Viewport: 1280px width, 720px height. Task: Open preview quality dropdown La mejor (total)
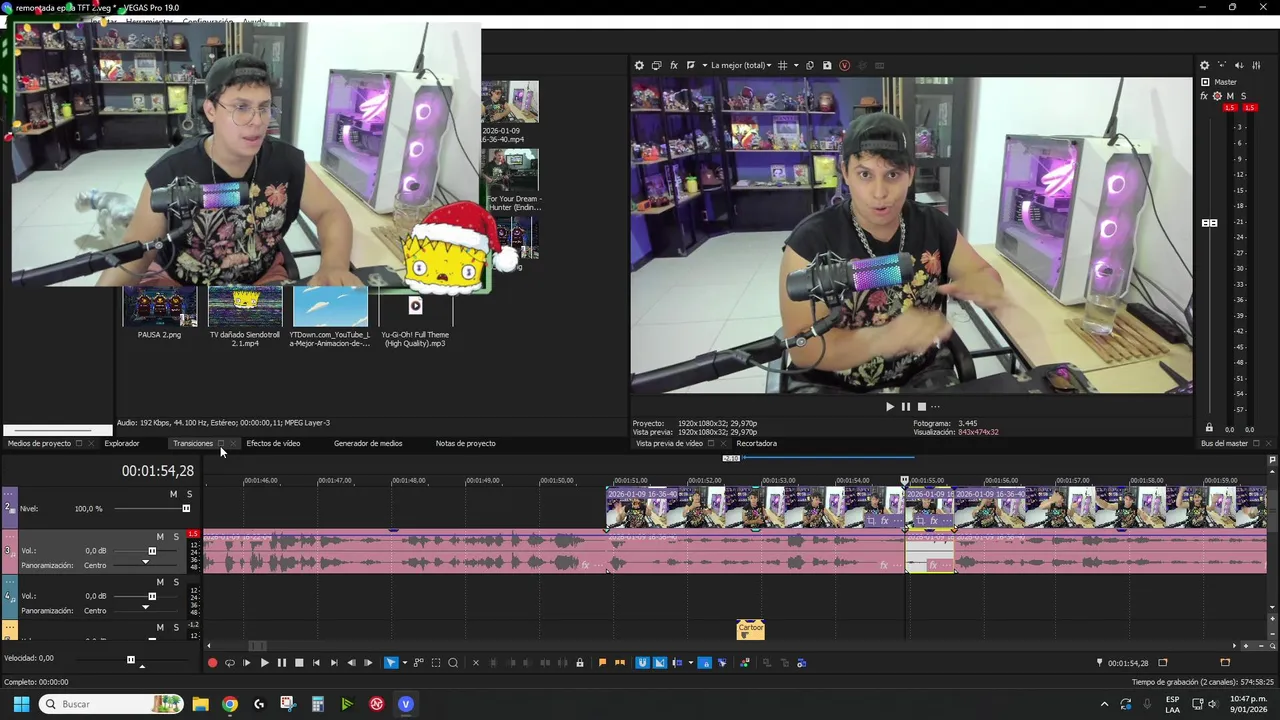(741, 65)
